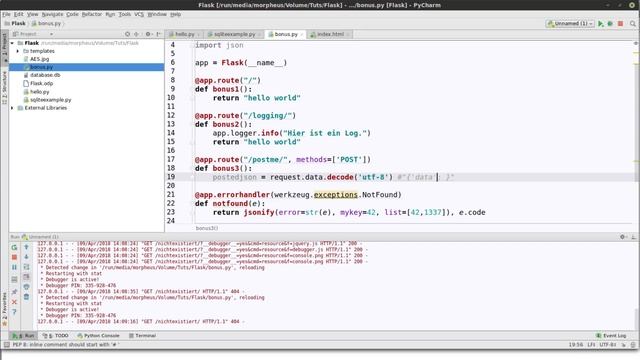Print the Run console output
The image size is (640, 360).
[x=26, y=287]
